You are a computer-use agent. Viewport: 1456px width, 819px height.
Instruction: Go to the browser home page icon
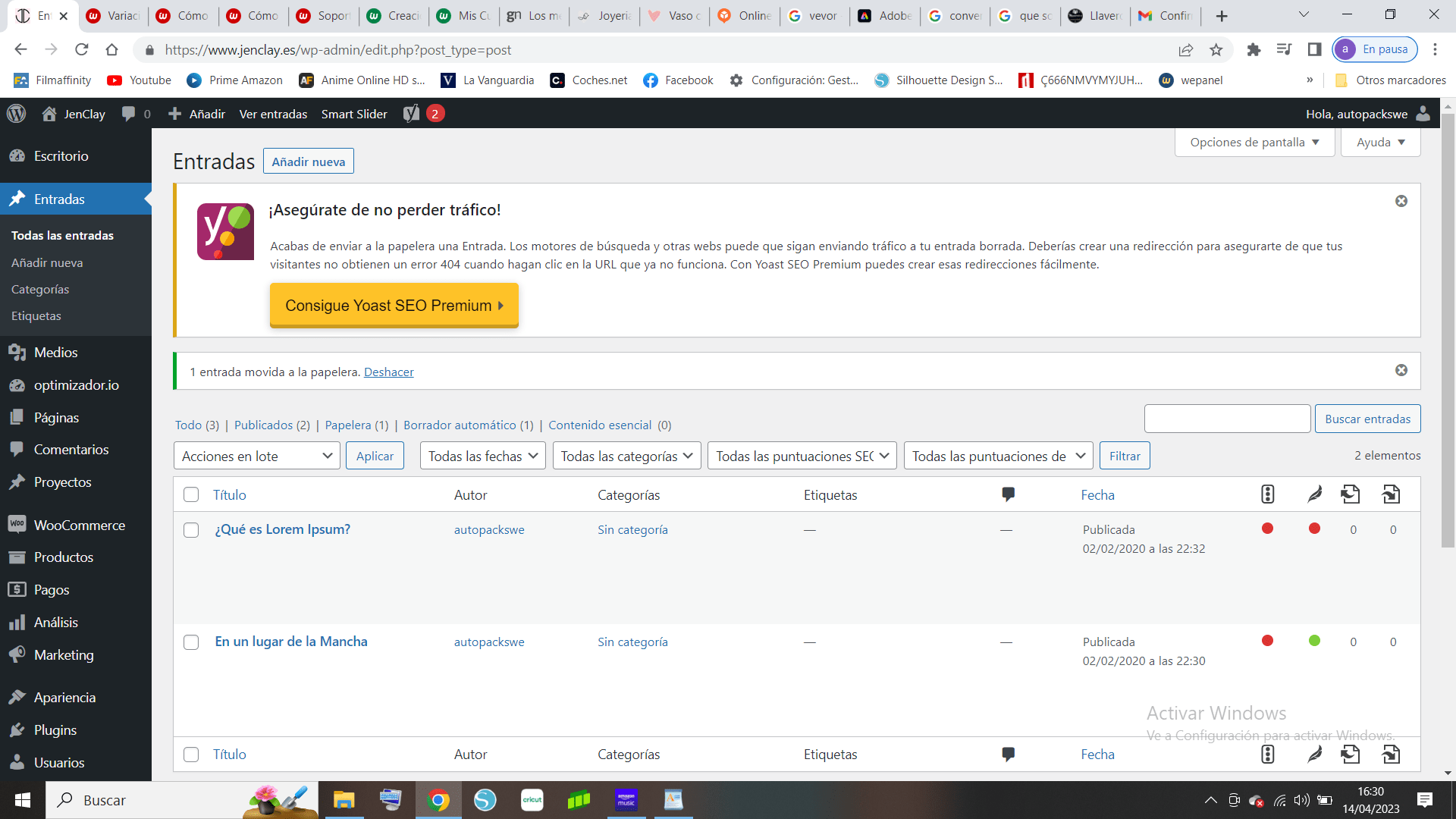coord(111,49)
